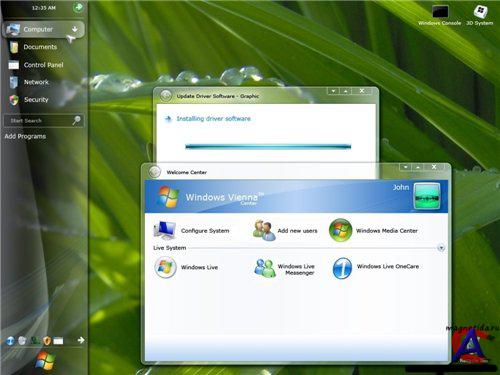500x375 pixels.
Task: Click John's user account picture
Action: pyautogui.click(x=427, y=196)
